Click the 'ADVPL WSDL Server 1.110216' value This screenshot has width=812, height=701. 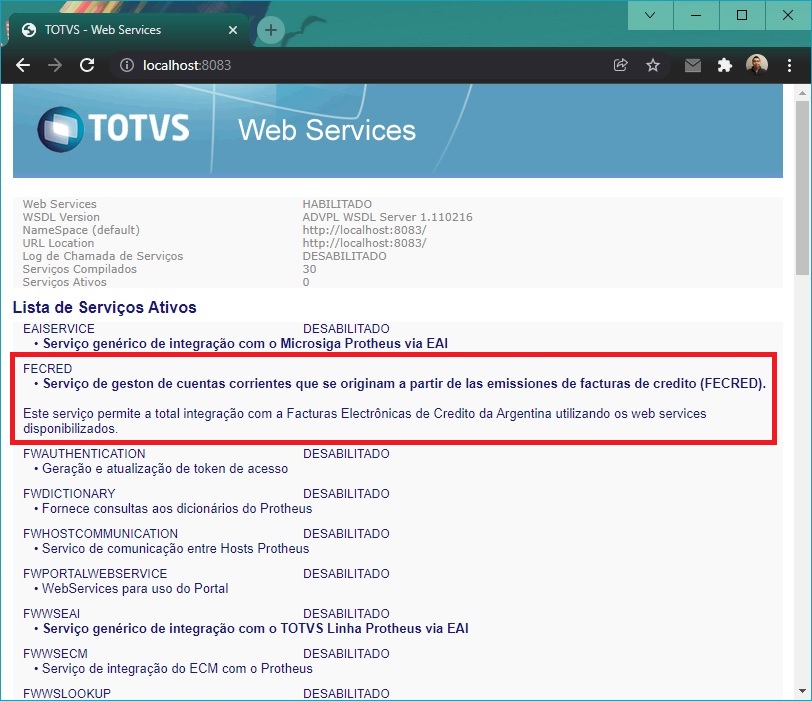[387, 217]
